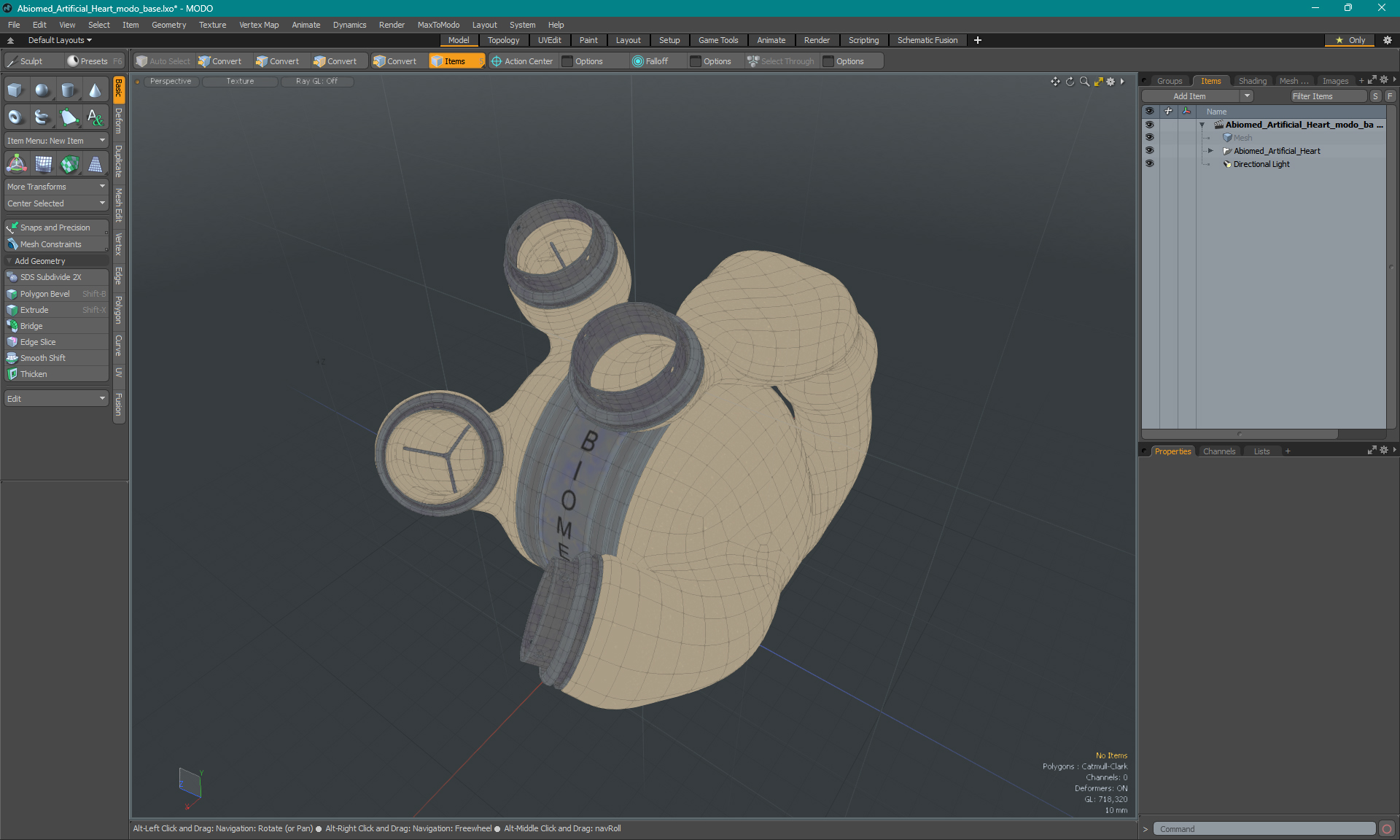1400x840 pixels.
Task: Select the Cube primitive tool
Action: [15, 90]
